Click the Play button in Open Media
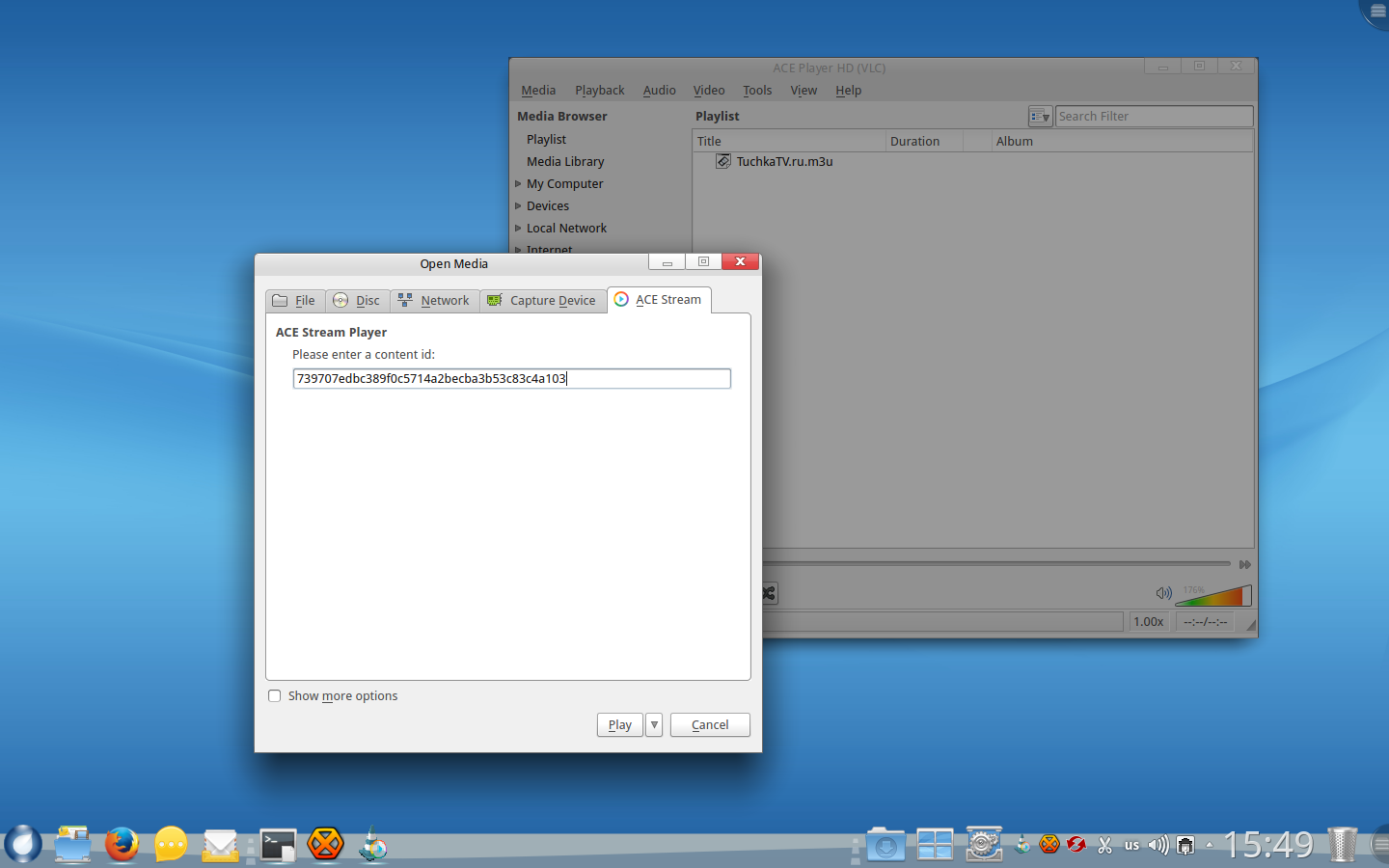This screenshot has height=868, width=1389. (620, 725)
